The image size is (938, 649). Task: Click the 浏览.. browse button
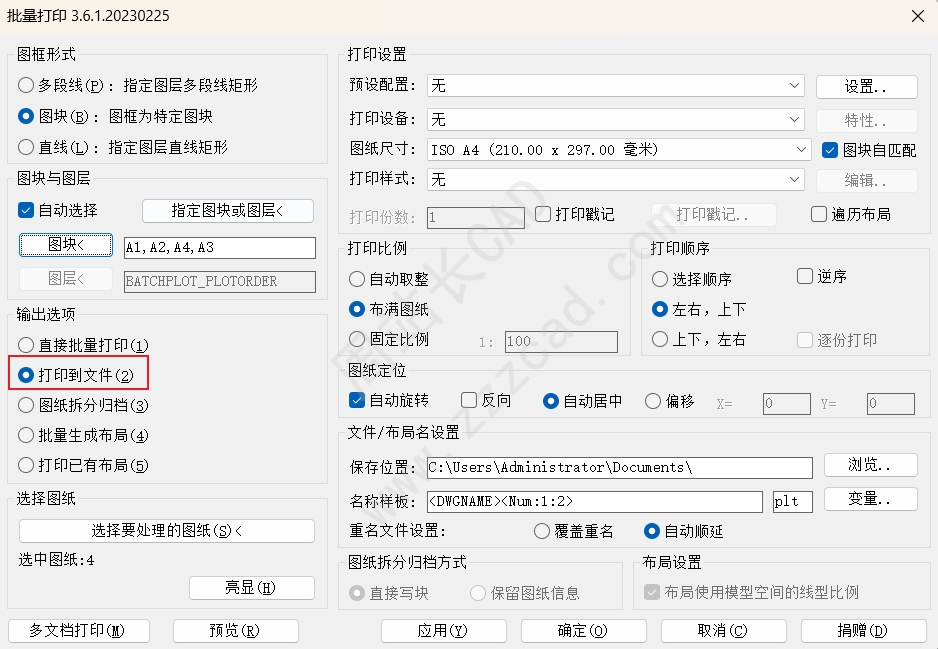pos(869,465)
